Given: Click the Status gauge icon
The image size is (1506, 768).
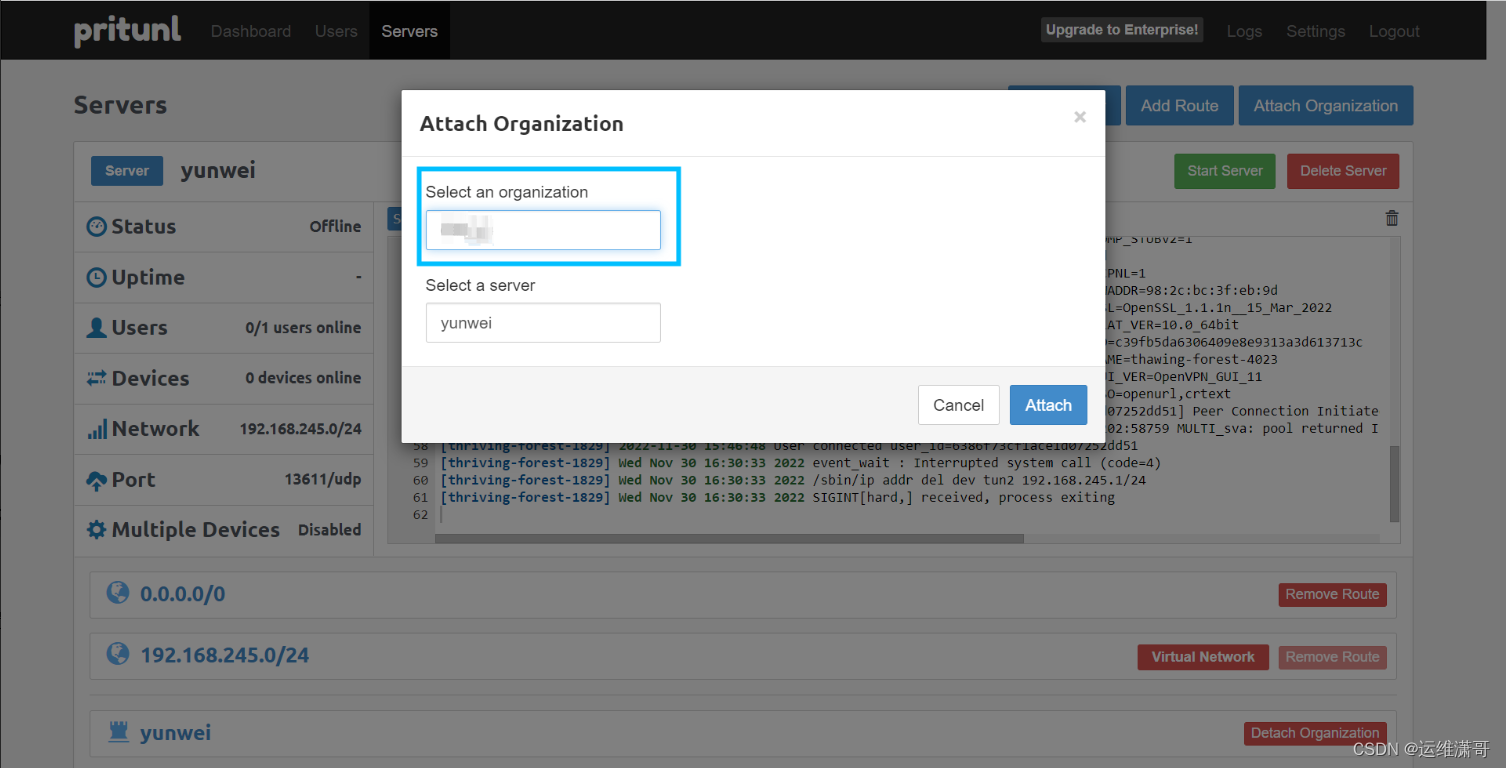Looking at the screenshot, I should pyautogui.click(x=96, y=227).
